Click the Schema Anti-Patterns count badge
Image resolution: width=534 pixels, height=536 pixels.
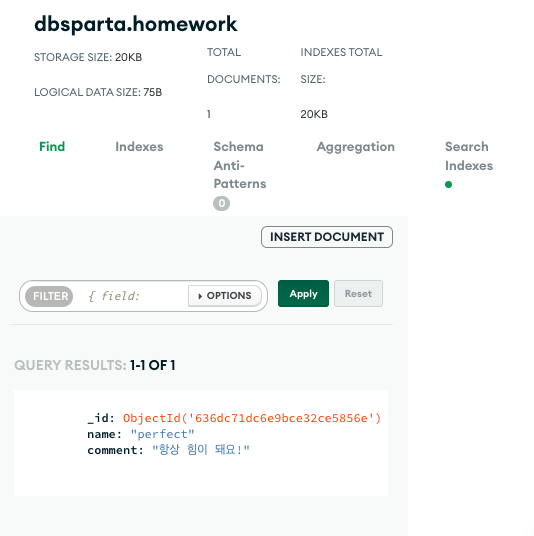pos(222,203)
